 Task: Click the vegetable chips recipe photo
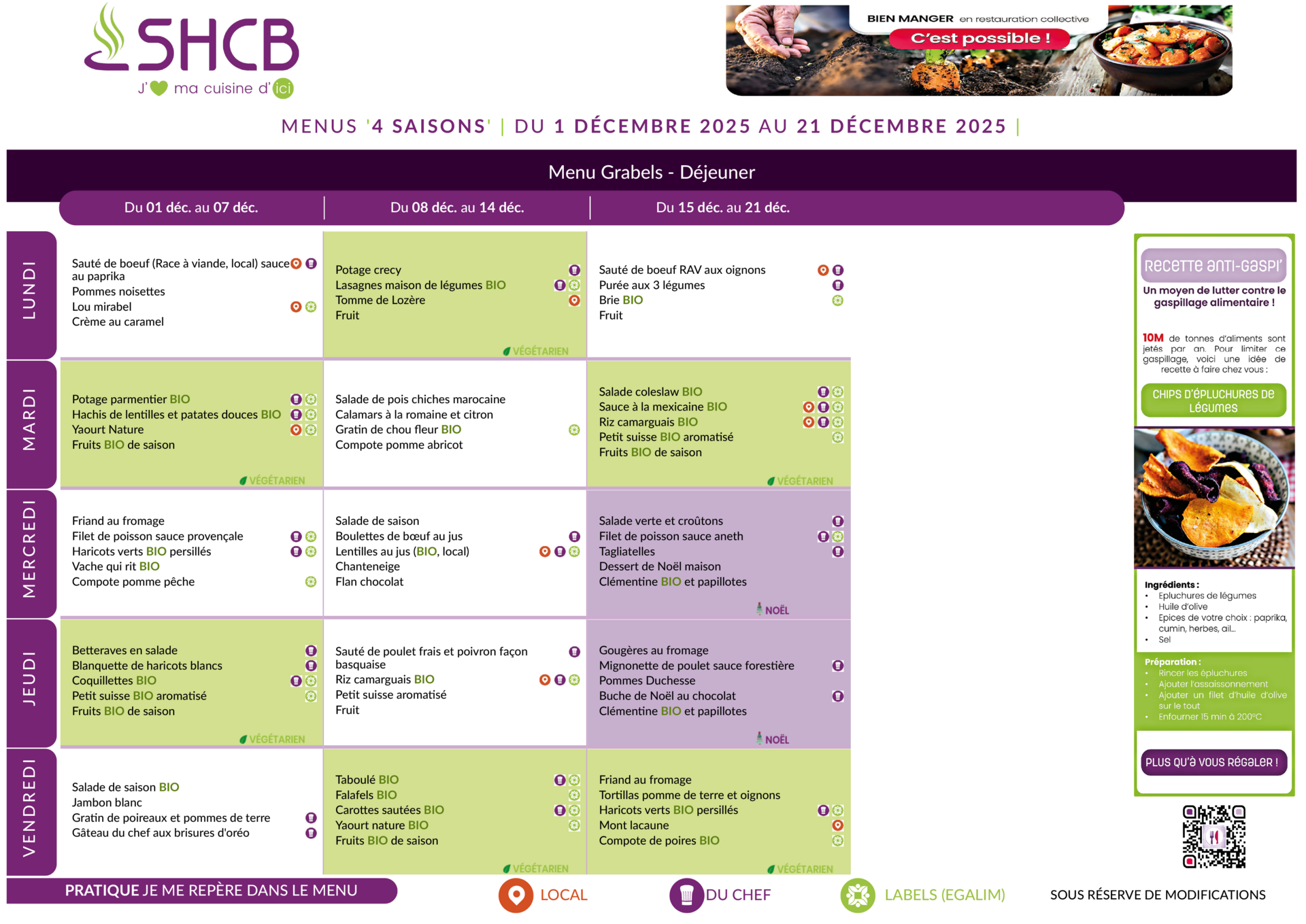tap(1213, 497)
